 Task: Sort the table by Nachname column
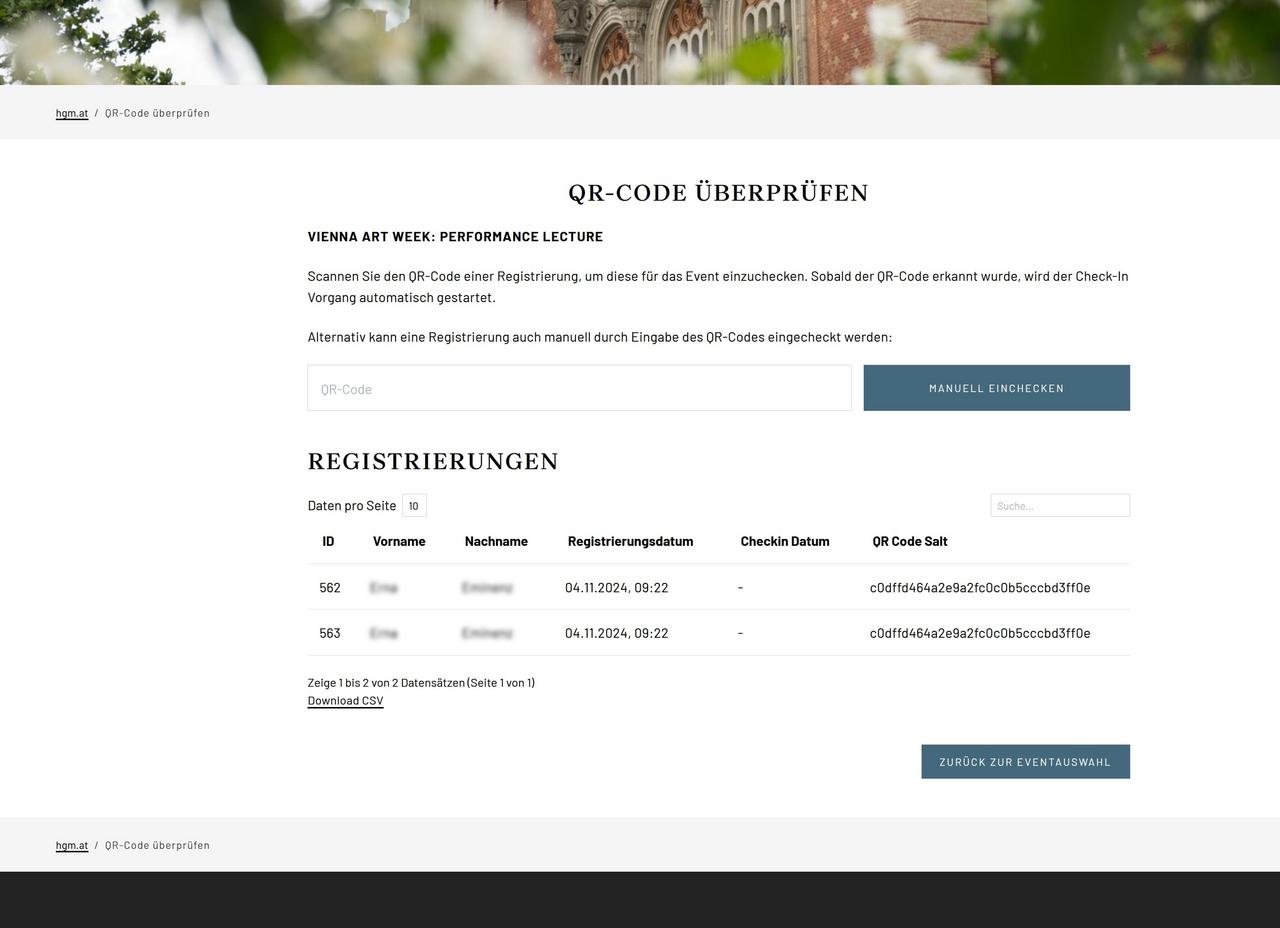496,541
